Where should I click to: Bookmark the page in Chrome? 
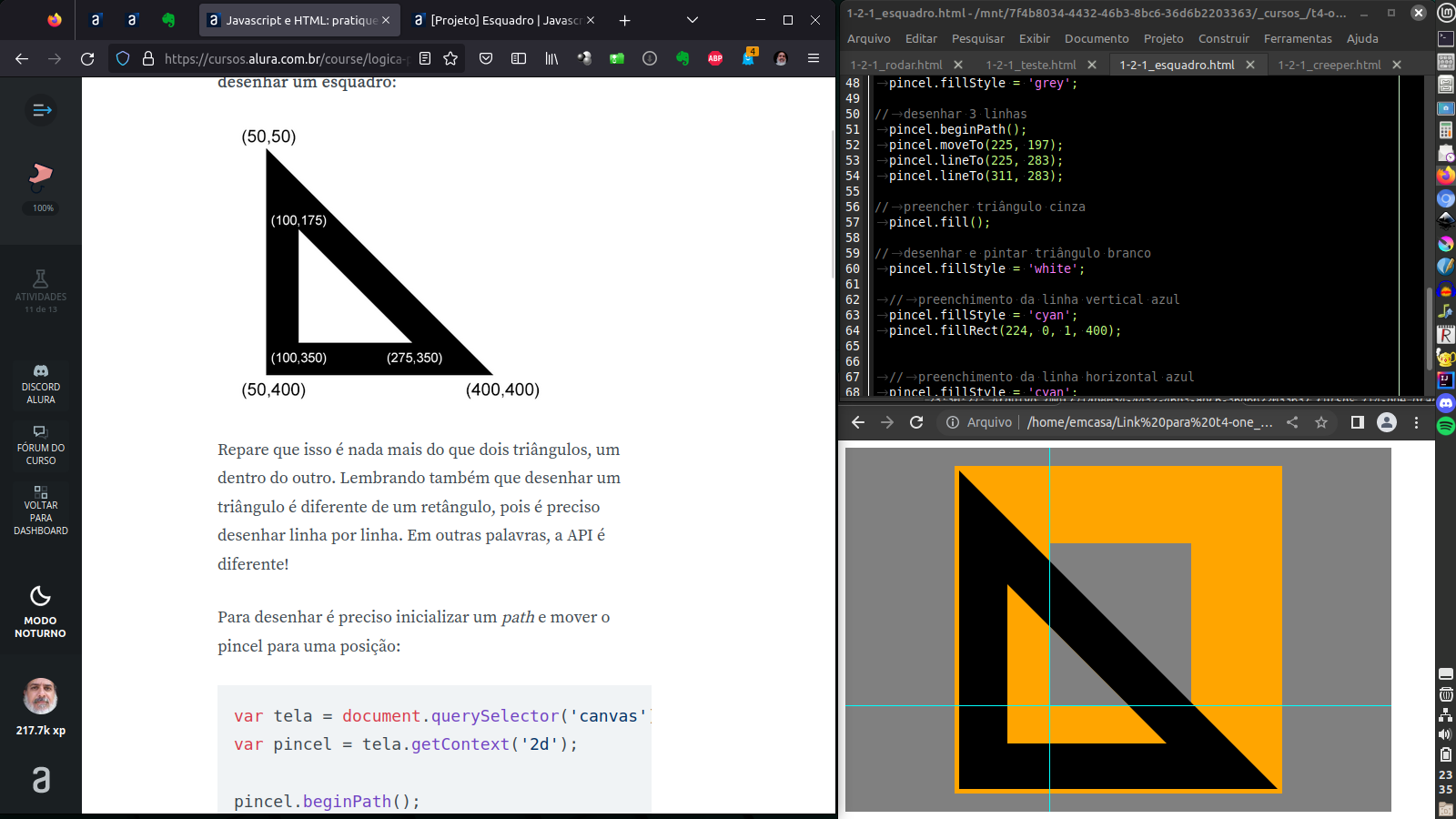pos(1321,422)
